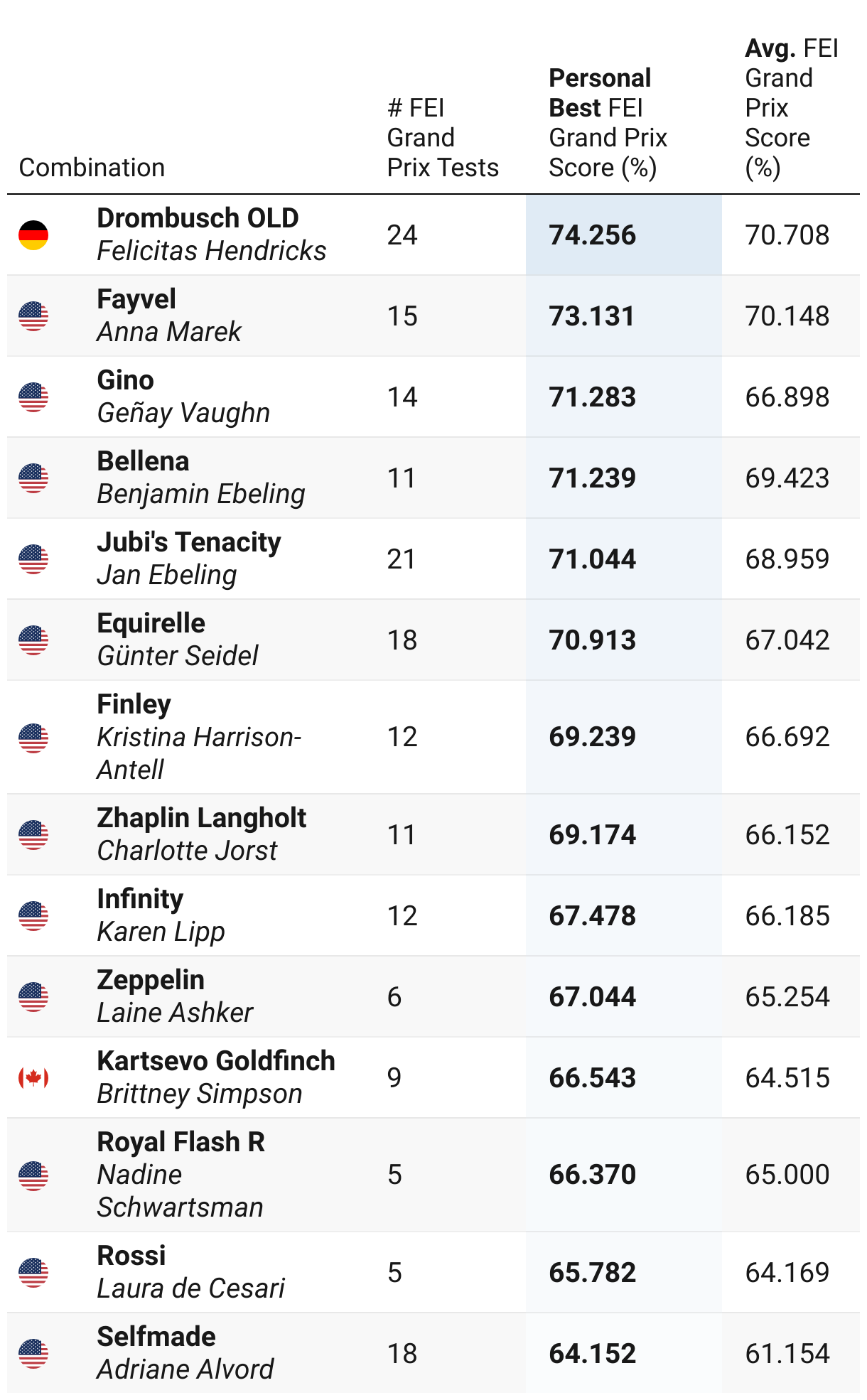
Task: Select the Drombusch OLD horse name
Action: pos(198,218)
